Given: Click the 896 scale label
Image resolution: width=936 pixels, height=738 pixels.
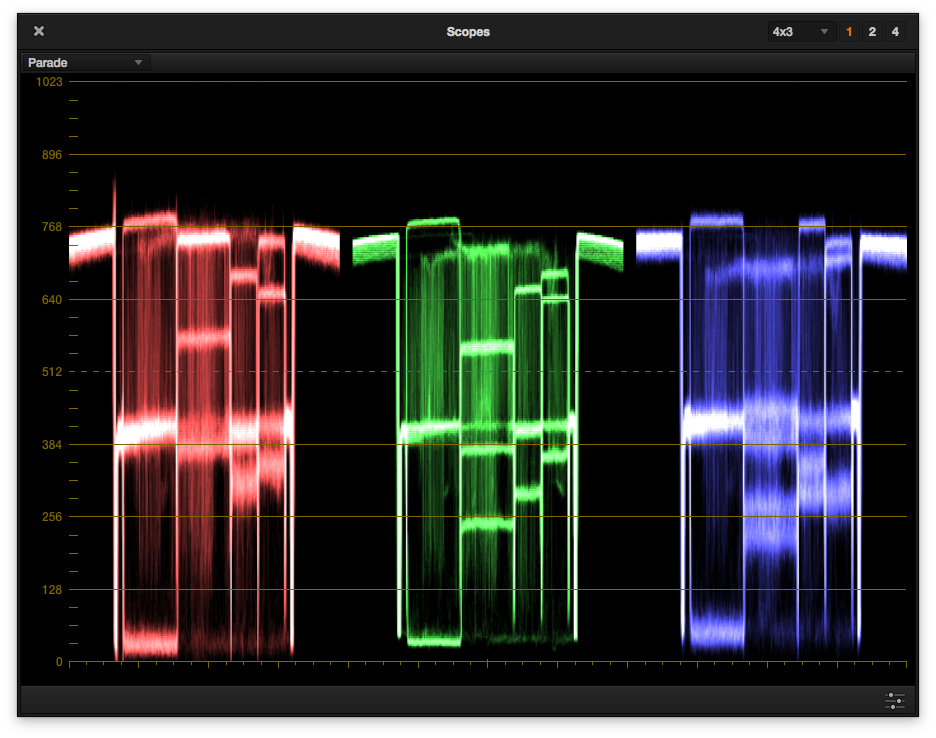Looking at the screenshot, I should (x=52, y=155).
